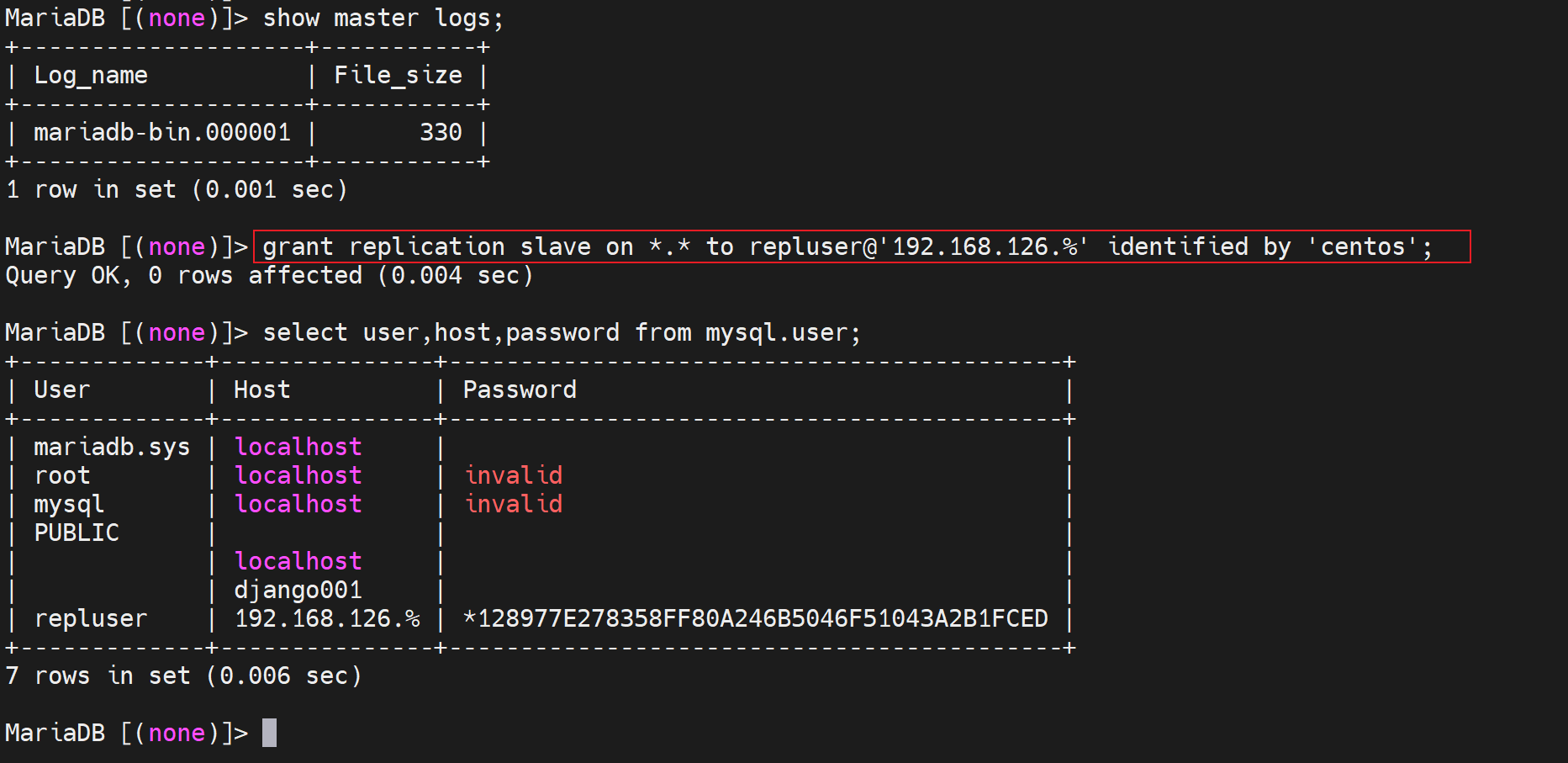Select the mariadb-bin.000001 log name
The width and height of the screenshot is (1568, 763).
pos(162,133)
